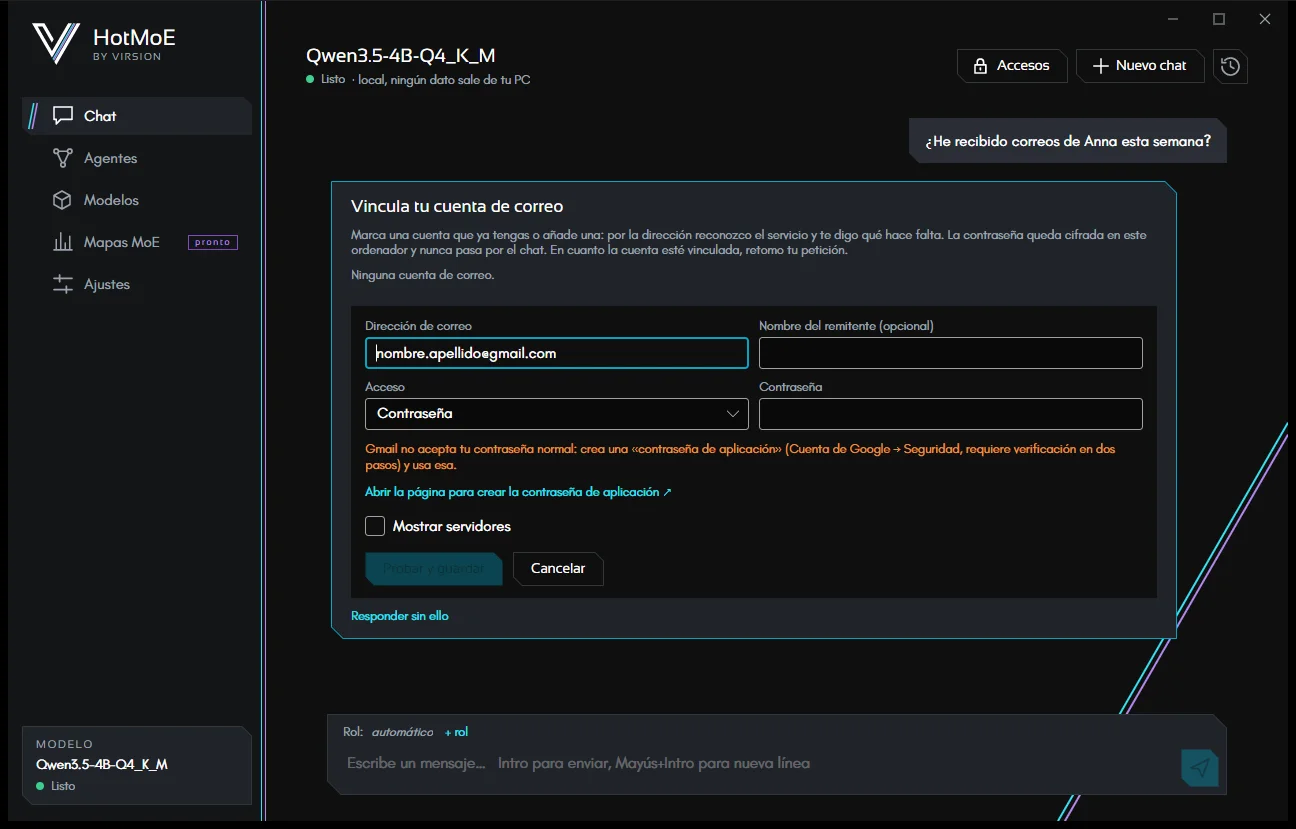Start a Nuevo chat
Screen dimensions: 1296x829
(x=1140, y=66)
